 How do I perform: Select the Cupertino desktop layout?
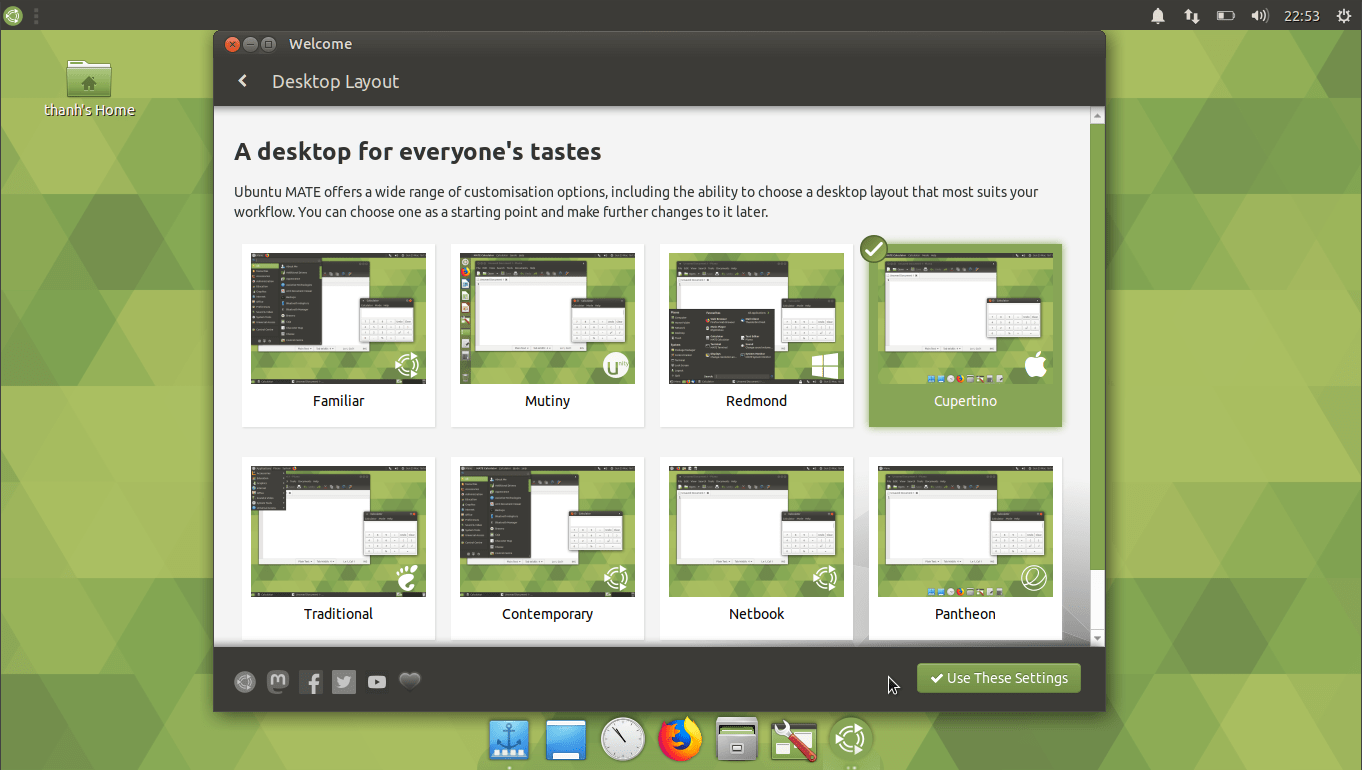coord(964,318)
